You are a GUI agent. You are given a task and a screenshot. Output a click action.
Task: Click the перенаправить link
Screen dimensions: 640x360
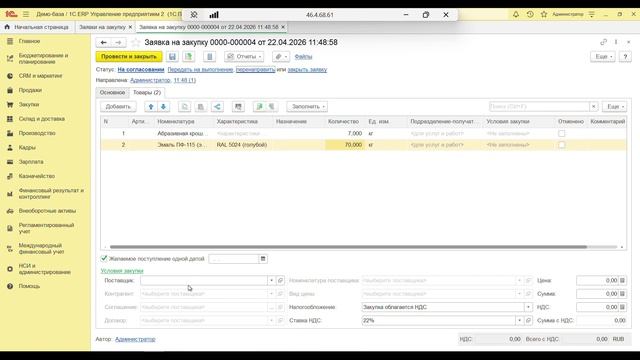[256, 70]
